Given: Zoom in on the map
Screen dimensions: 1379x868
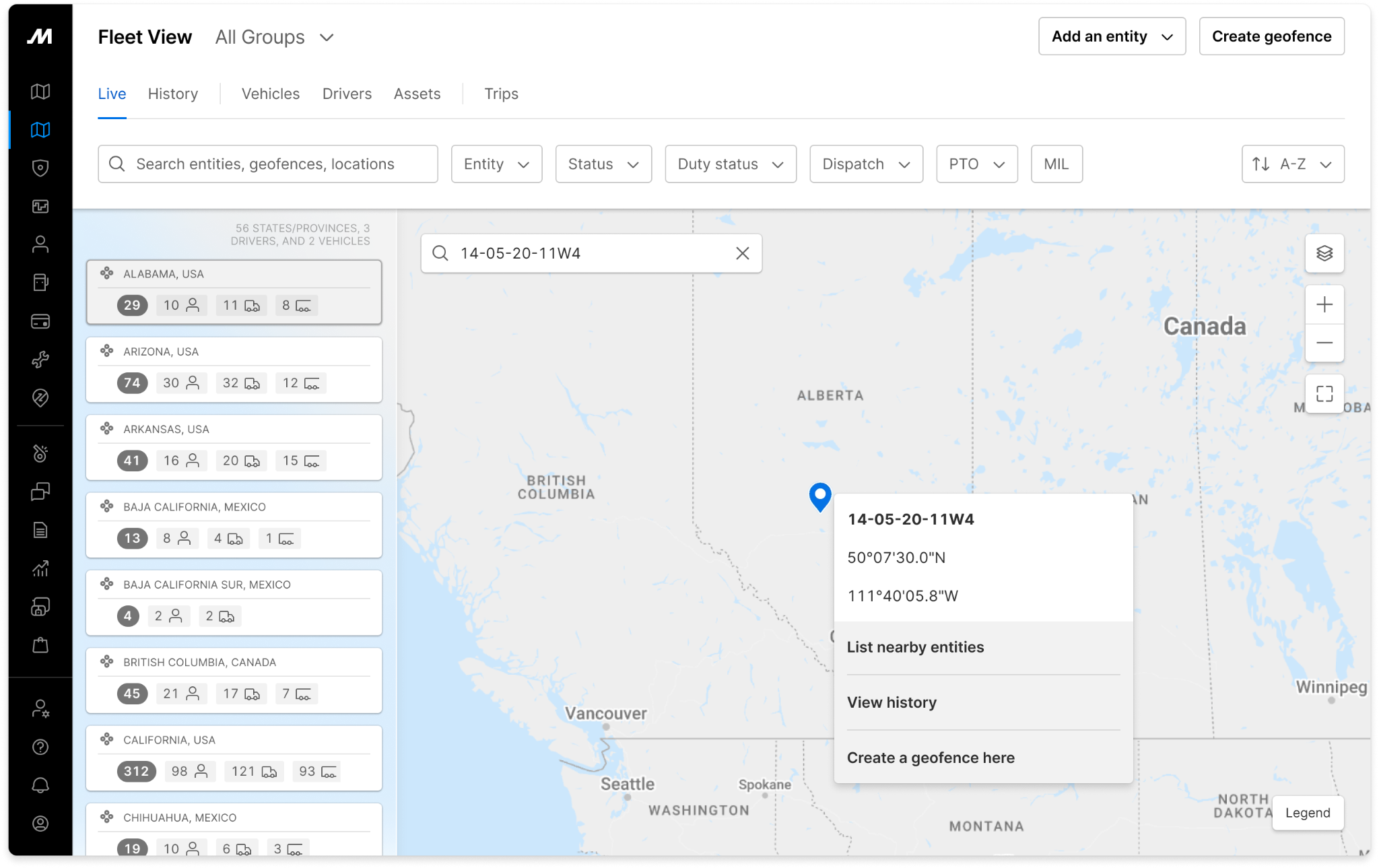Looking at the screenshot, I should (1324, 304).
